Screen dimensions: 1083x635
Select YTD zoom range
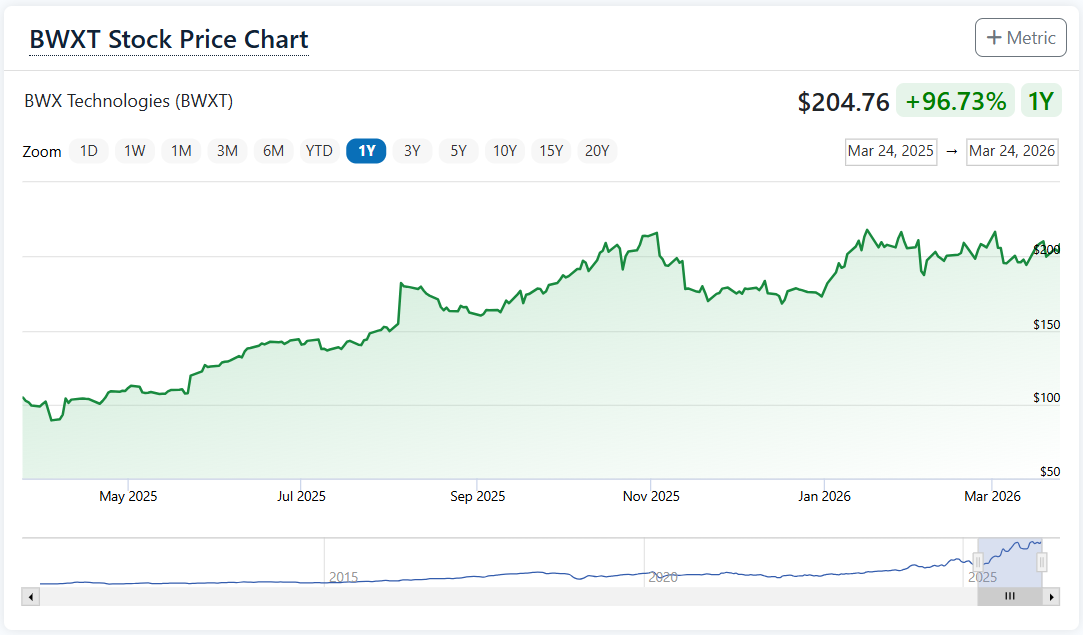[319, 151]
